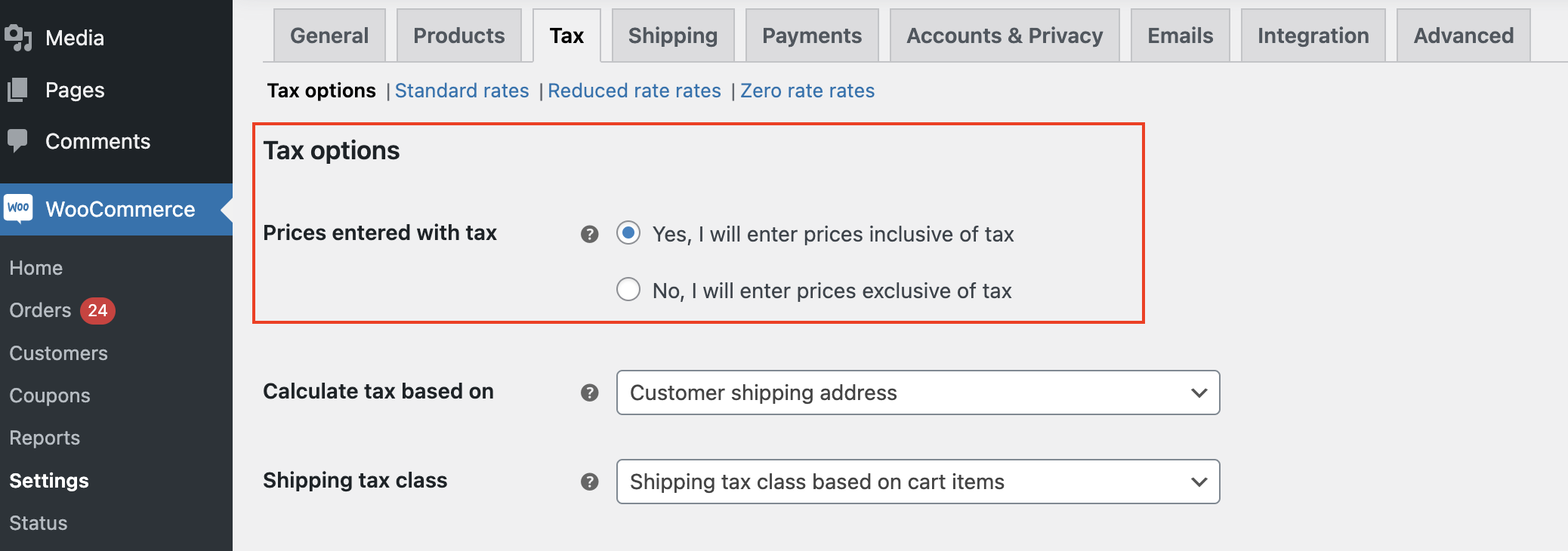Switch to the Shipping settings tab

[673, 35]
